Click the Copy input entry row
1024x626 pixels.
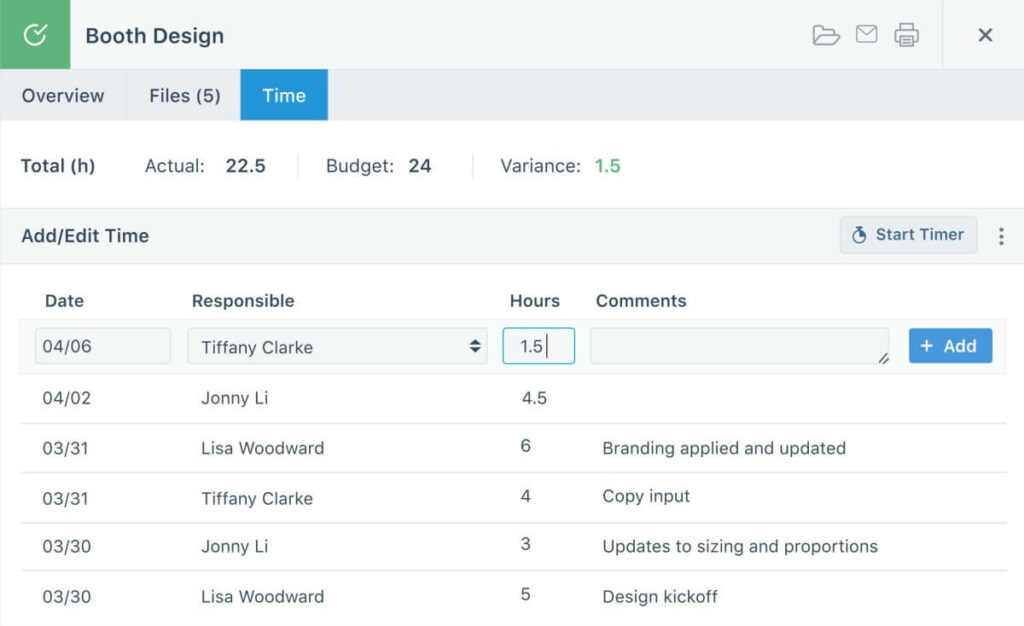(x=646, y=497)
